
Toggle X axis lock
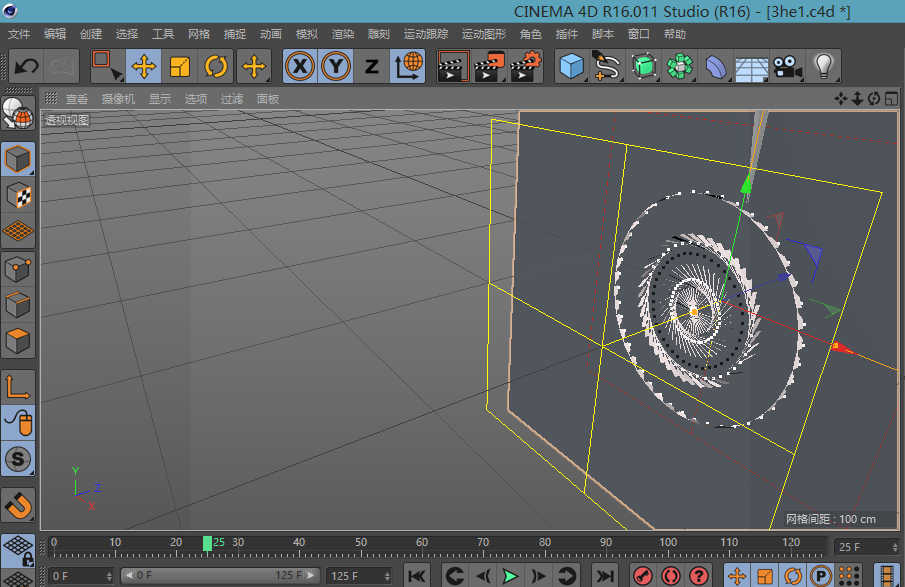(300, 67)
